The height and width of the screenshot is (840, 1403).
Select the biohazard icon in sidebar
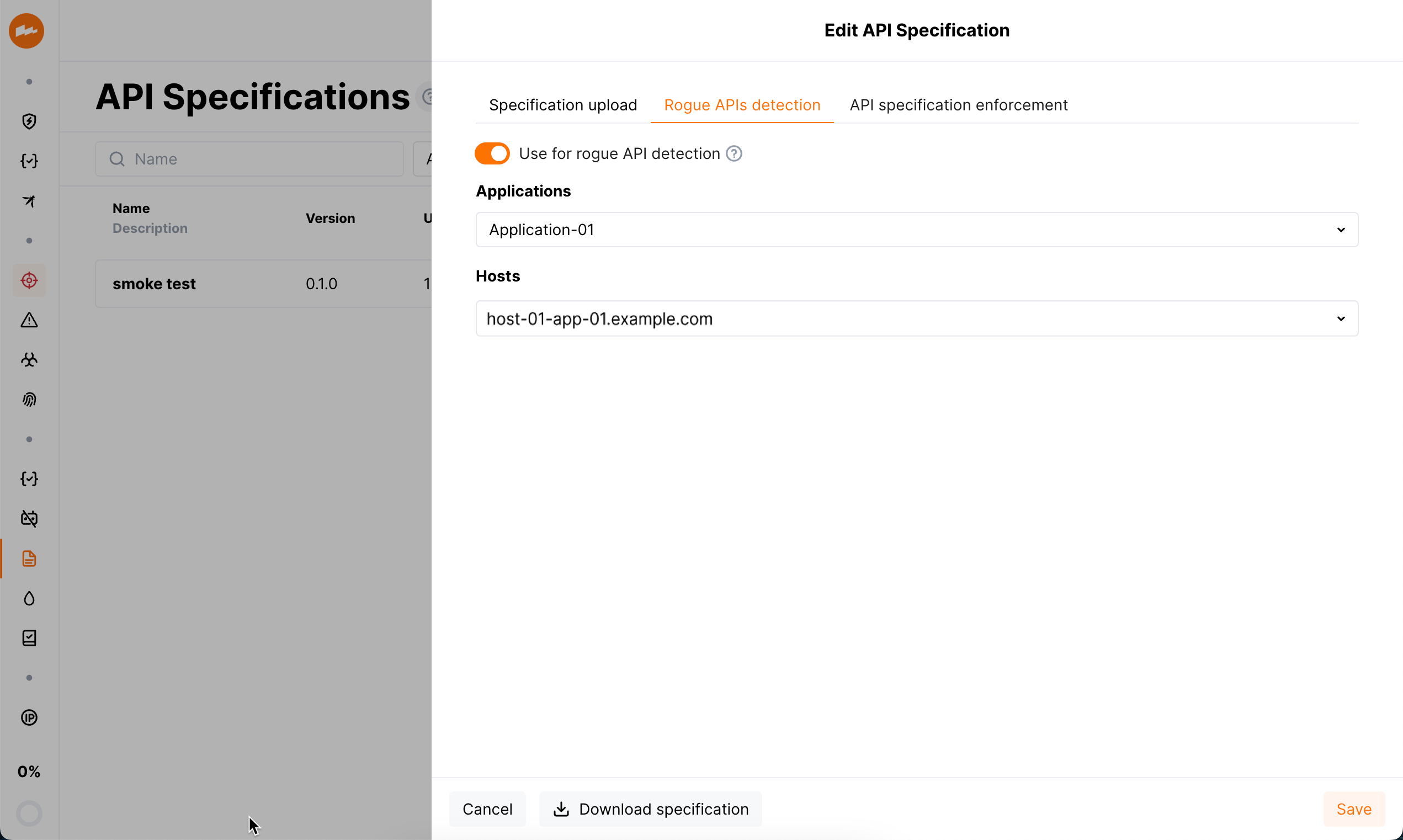point(29,359)
